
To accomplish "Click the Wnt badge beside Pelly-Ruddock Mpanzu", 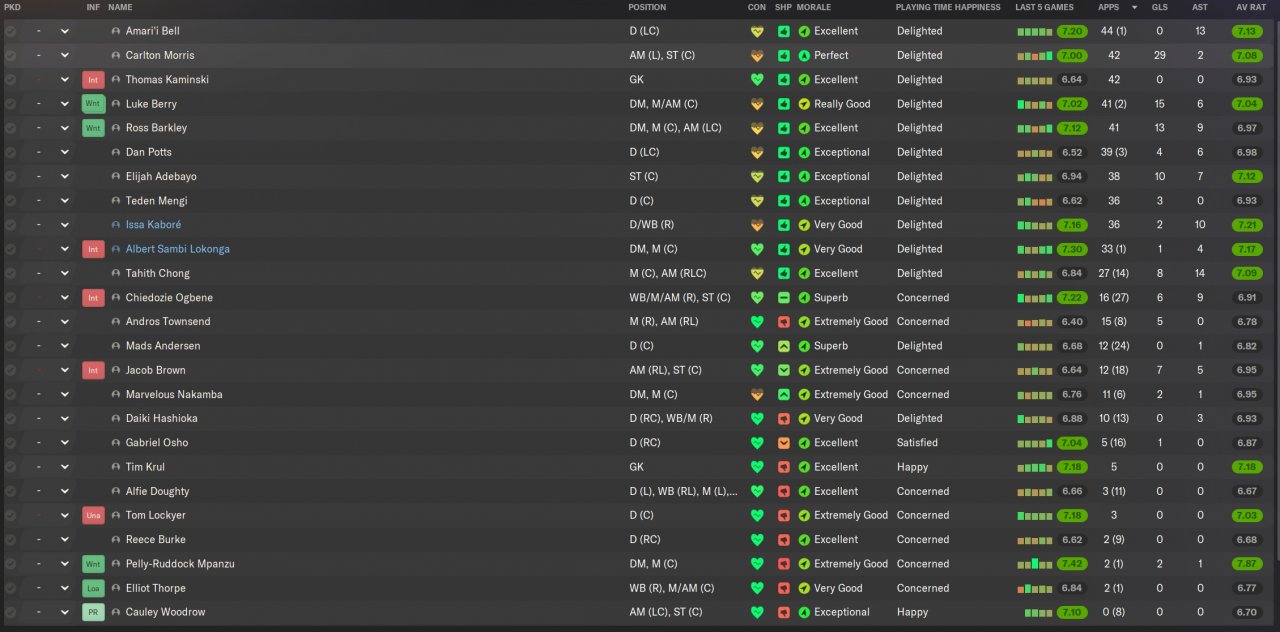I will click(x=93, y=564).
